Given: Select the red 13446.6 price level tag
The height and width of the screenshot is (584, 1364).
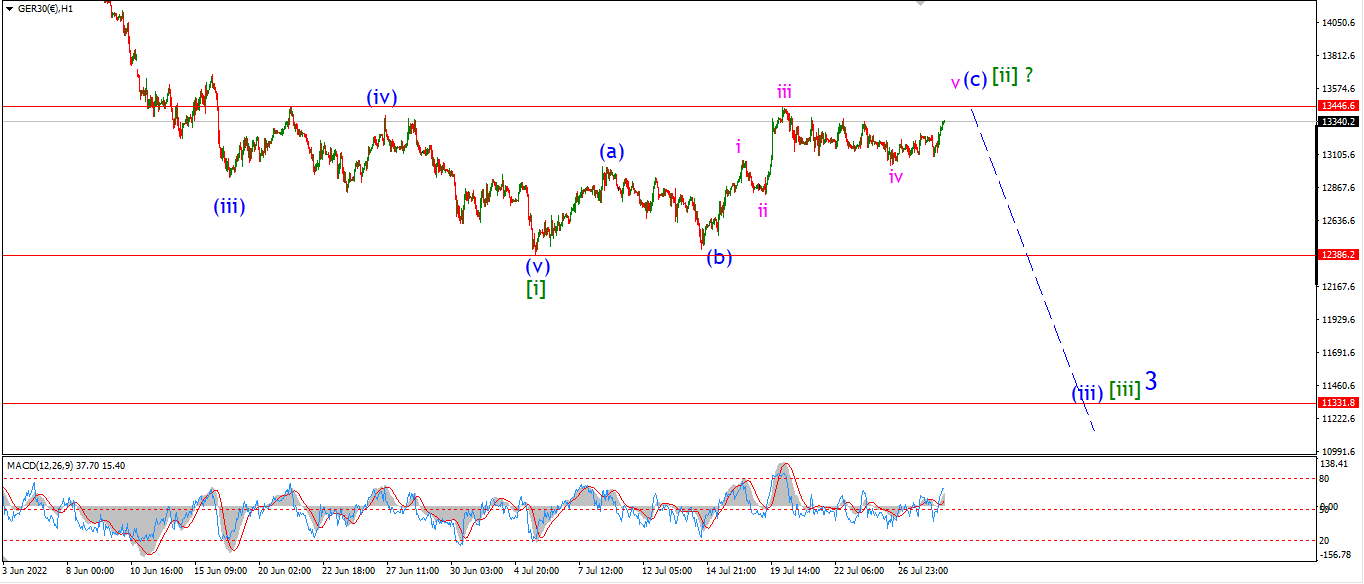Looking at the screenshot, I should (1338, 105).
